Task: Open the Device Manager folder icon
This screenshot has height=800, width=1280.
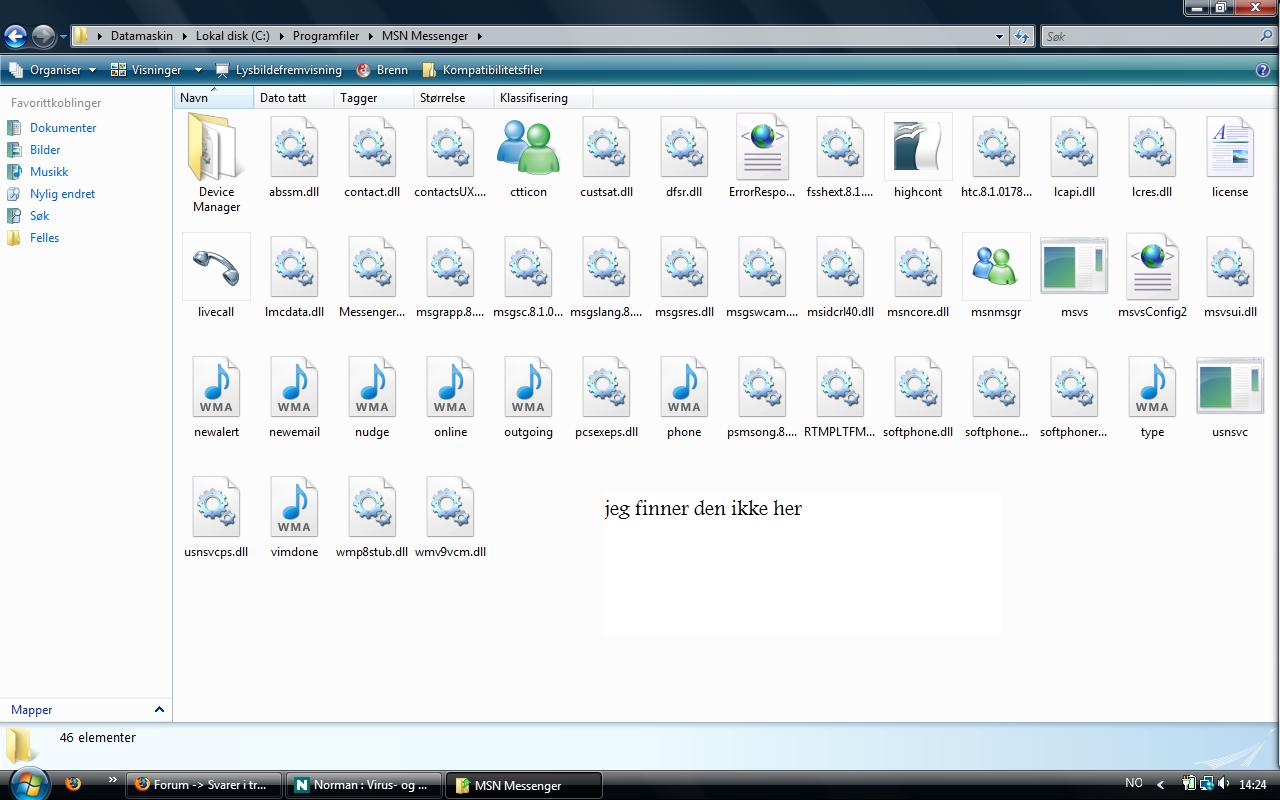Action: tap(216, 148)
